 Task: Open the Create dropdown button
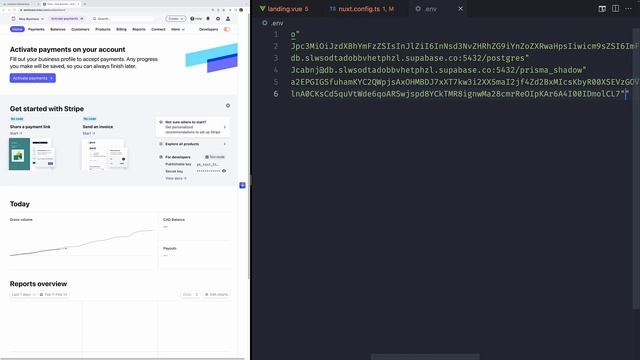tap(176, 19)
